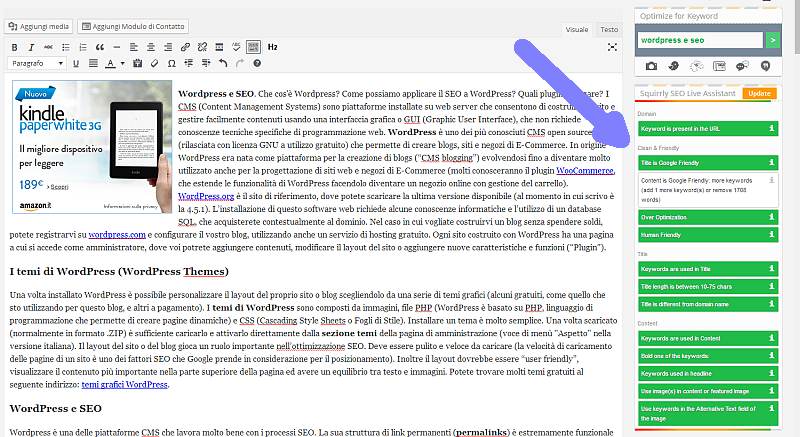Switch to the Testo editor tab

(609, 30)
